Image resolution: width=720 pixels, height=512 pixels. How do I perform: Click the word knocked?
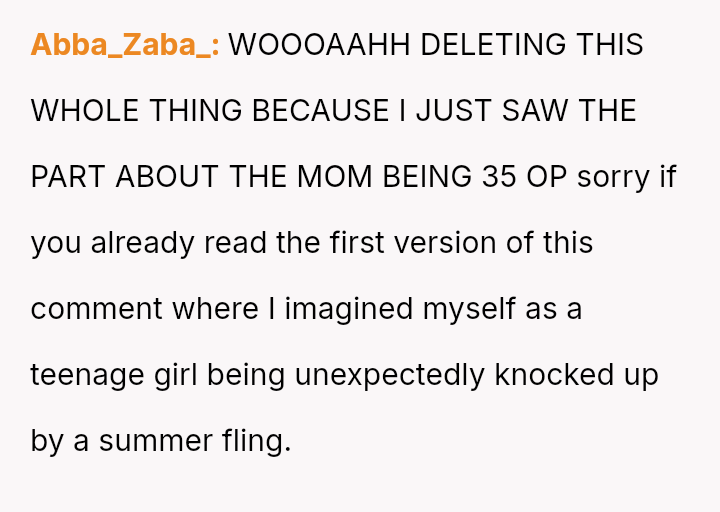(554, 375)
